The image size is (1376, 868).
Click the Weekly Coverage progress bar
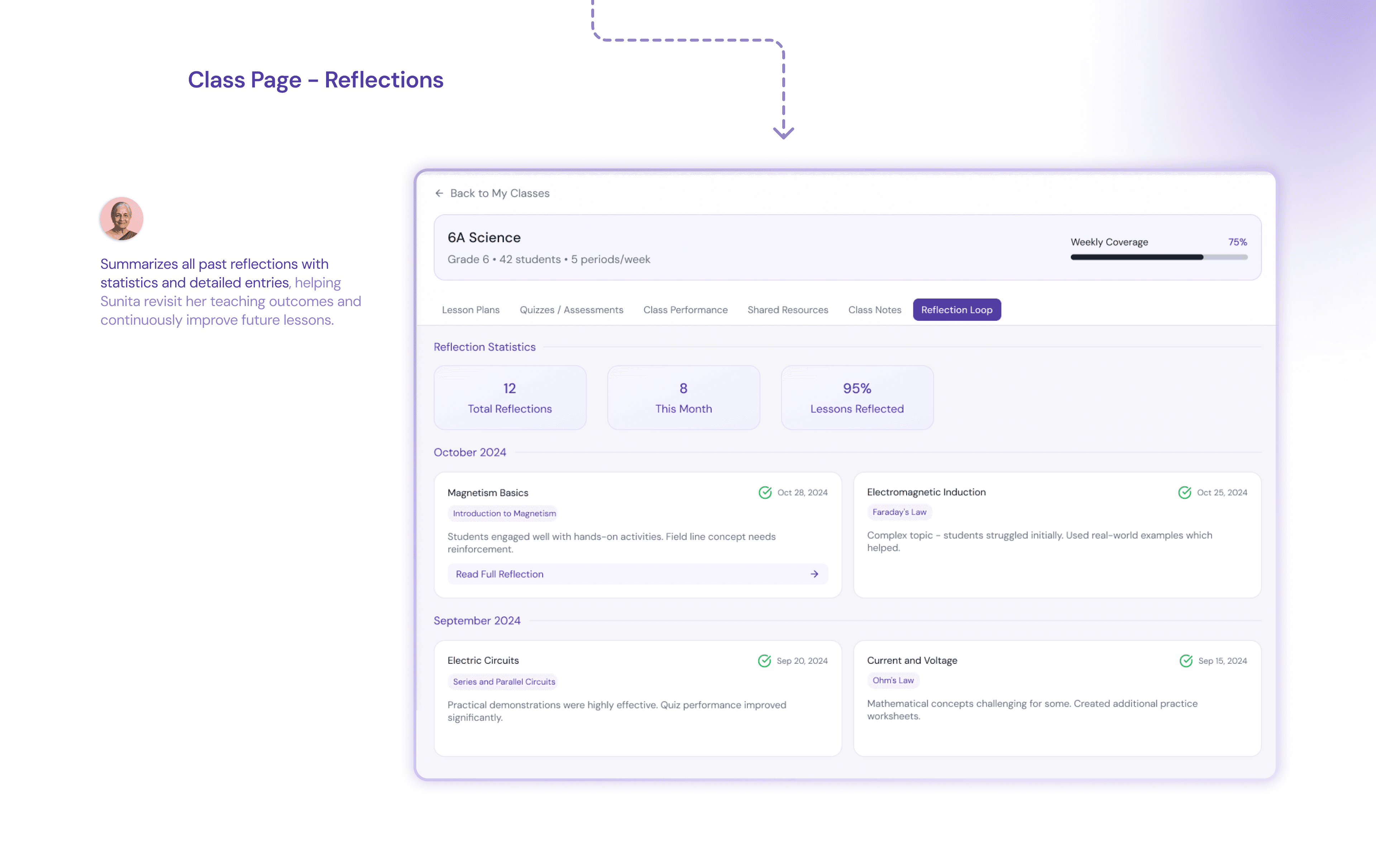tap(1158, 257)
